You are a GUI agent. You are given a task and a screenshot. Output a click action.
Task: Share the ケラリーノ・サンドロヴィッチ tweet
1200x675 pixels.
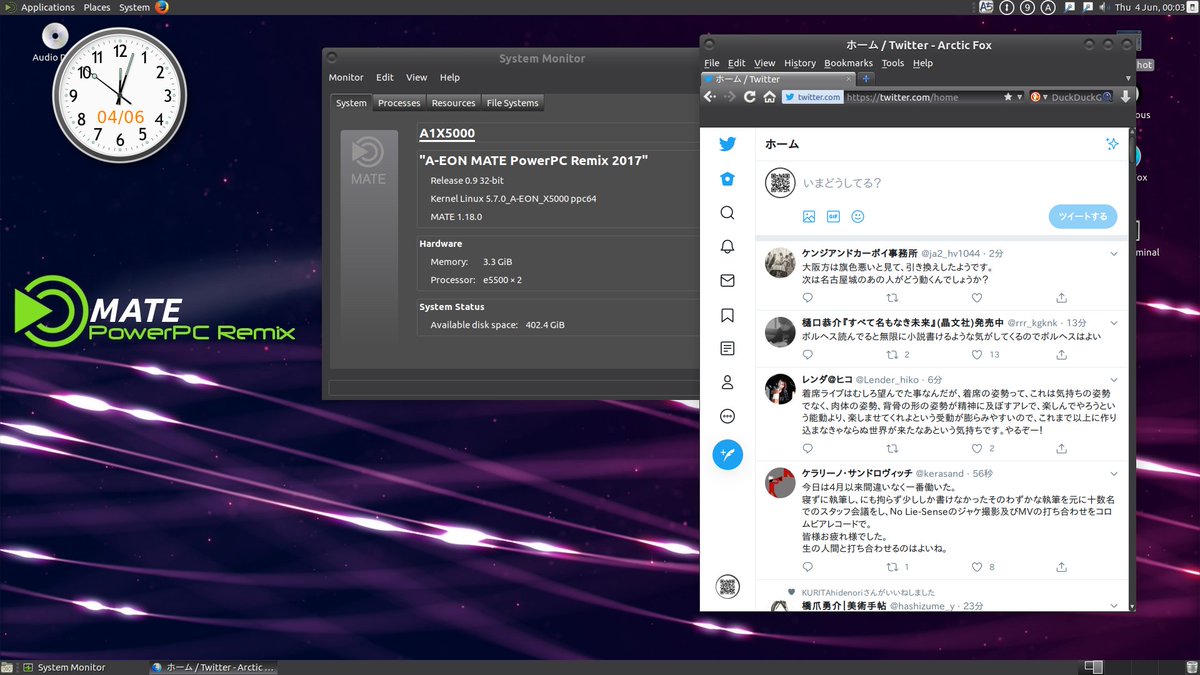[x=1061, y=567]
